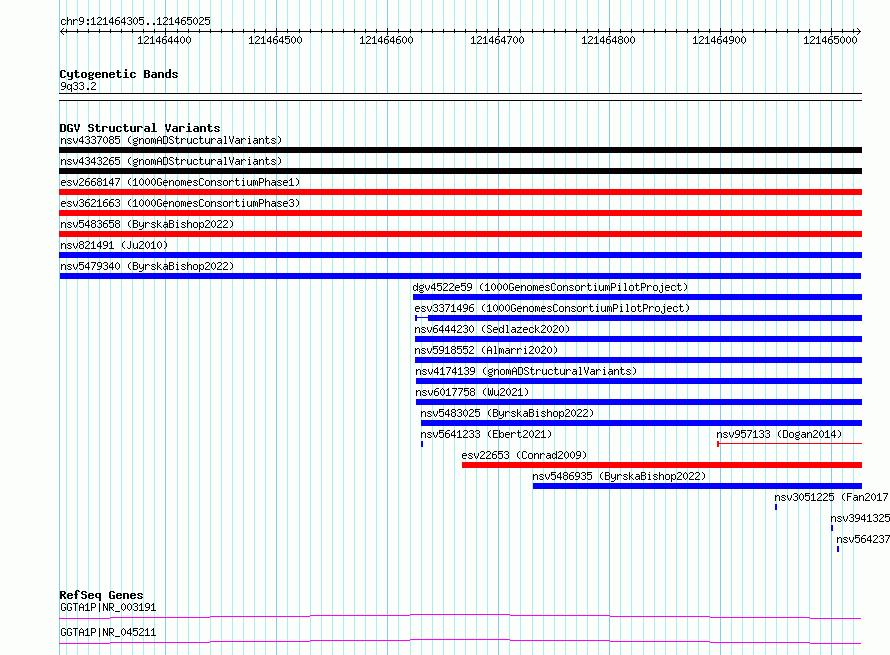Click ruler position 121465000
The height and width of the screenshot is (655, 890).
point(830,40)
